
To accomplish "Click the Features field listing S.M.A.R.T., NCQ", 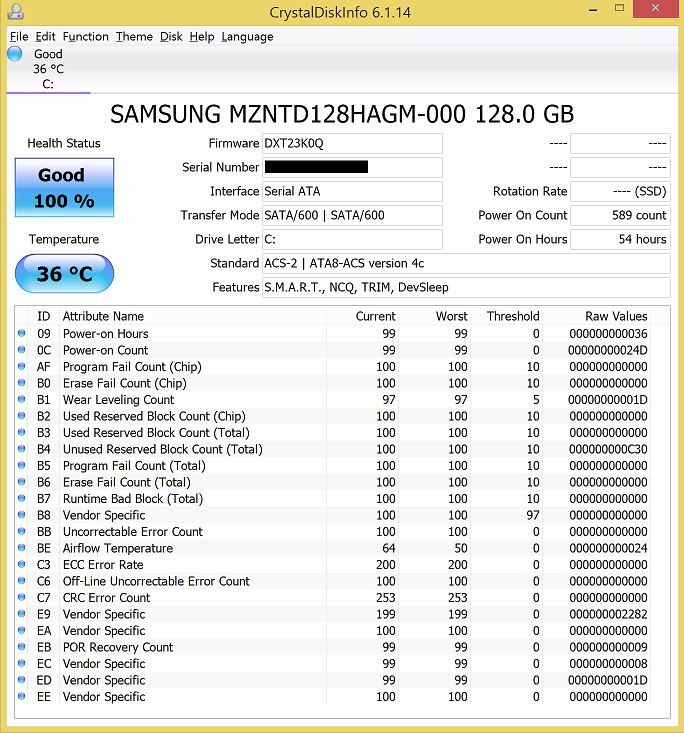I will point(466,287).
